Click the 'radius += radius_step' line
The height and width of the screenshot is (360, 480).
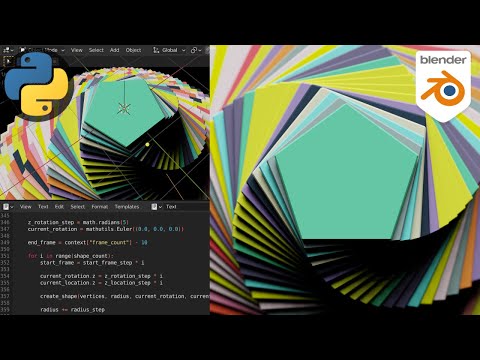click(72, 310)
